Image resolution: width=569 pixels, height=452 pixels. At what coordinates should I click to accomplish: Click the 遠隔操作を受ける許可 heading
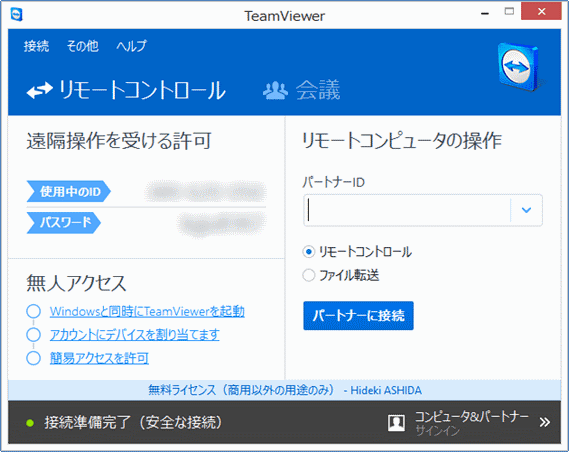(119, 141)
